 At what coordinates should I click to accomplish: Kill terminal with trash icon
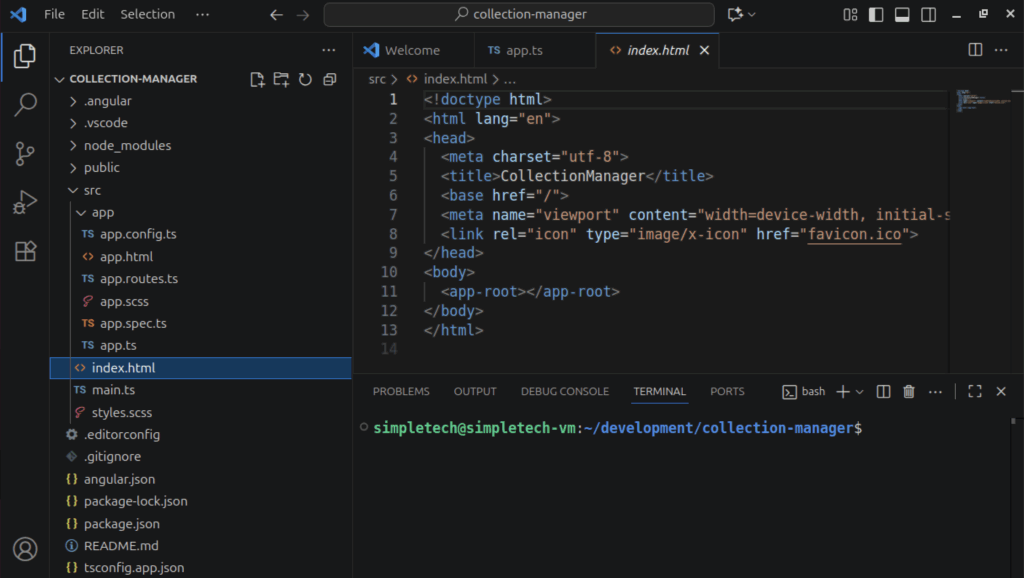(x=909, y=392)
